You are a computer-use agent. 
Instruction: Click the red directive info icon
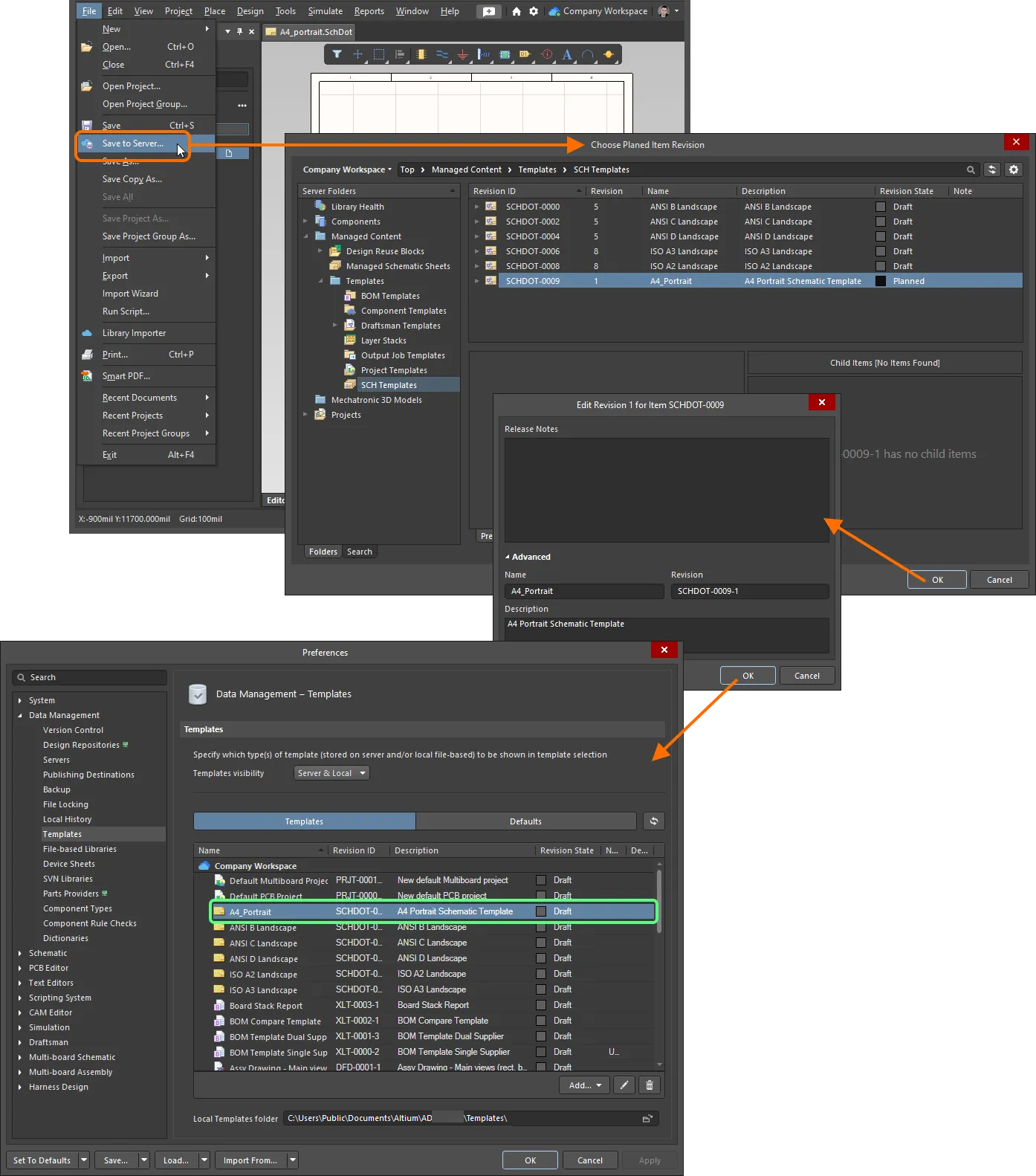point(547,54)
